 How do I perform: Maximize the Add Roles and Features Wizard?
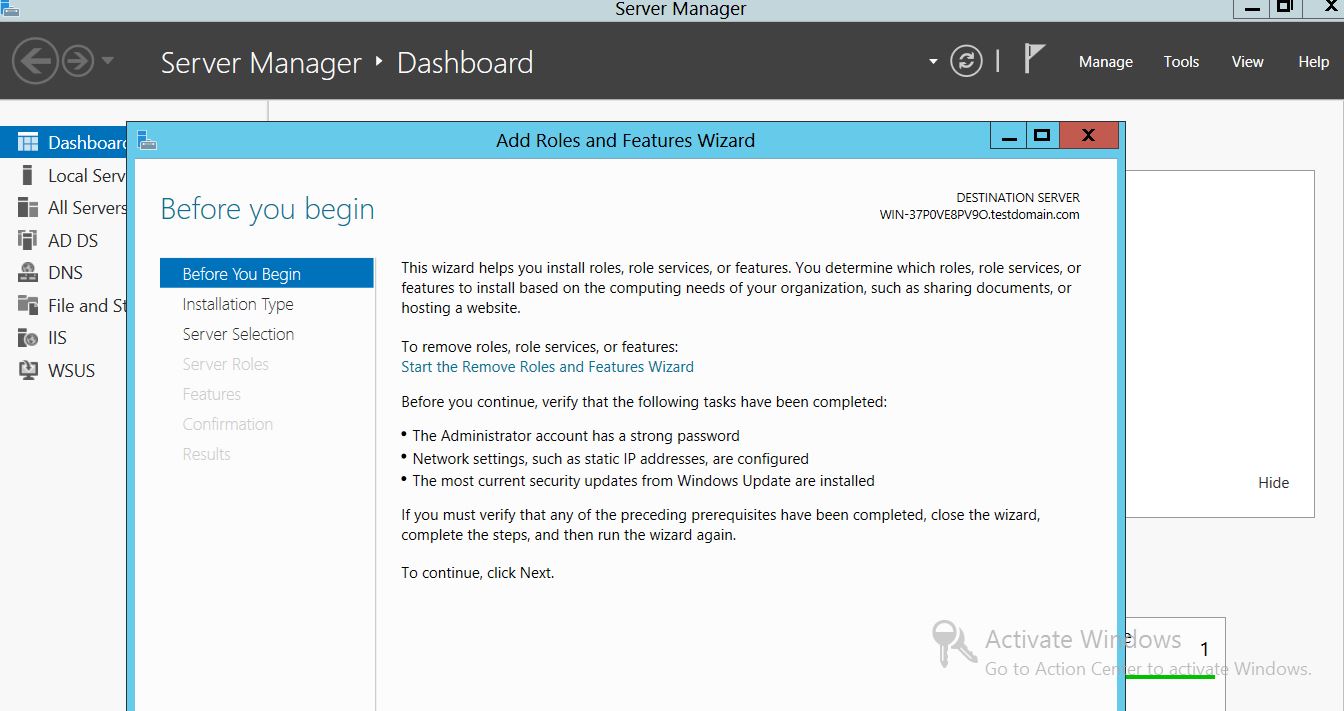click(1041, 136)
